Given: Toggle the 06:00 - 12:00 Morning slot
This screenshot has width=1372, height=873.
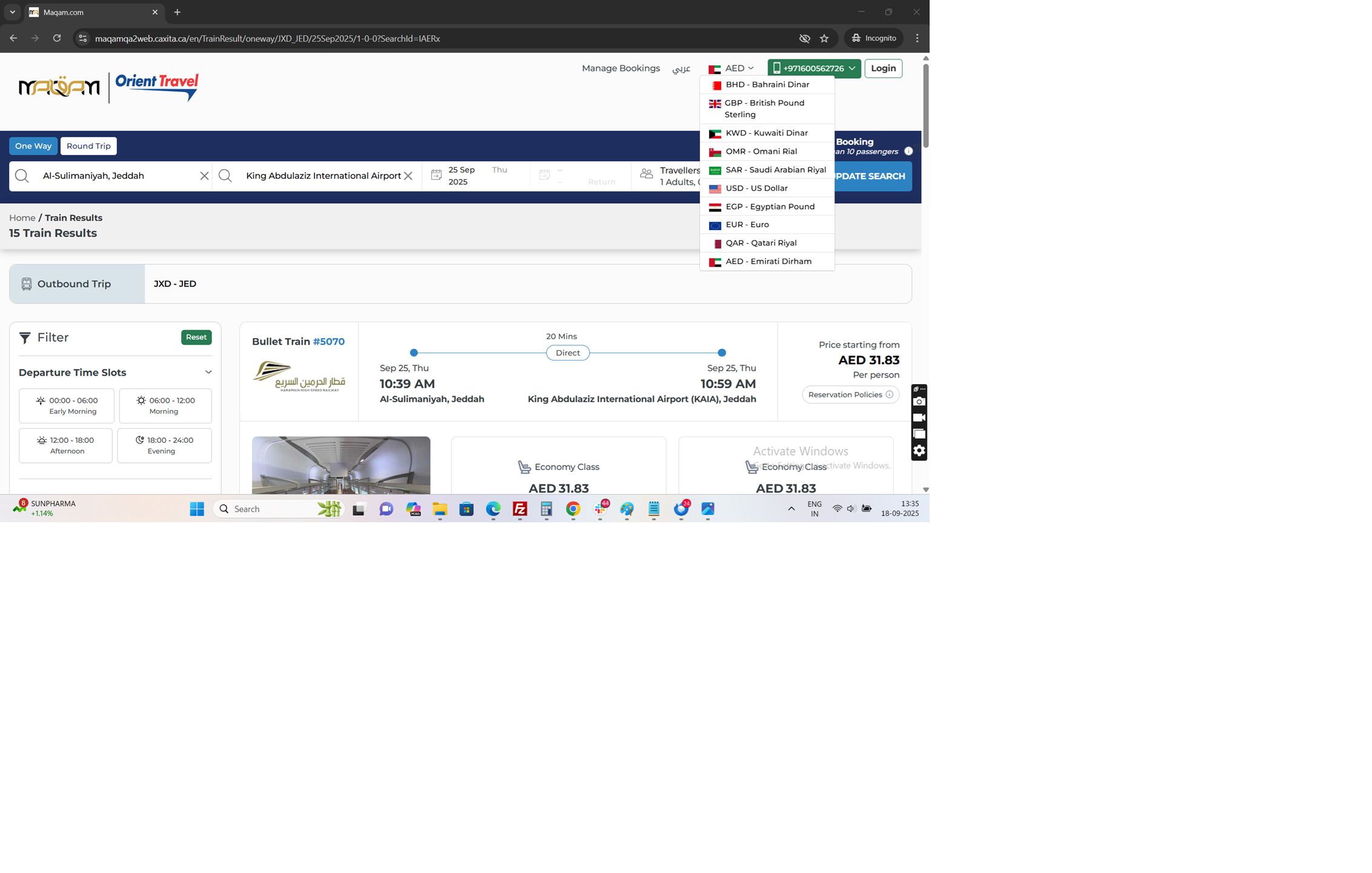Looking at the screenshot, I should point(165,405).
